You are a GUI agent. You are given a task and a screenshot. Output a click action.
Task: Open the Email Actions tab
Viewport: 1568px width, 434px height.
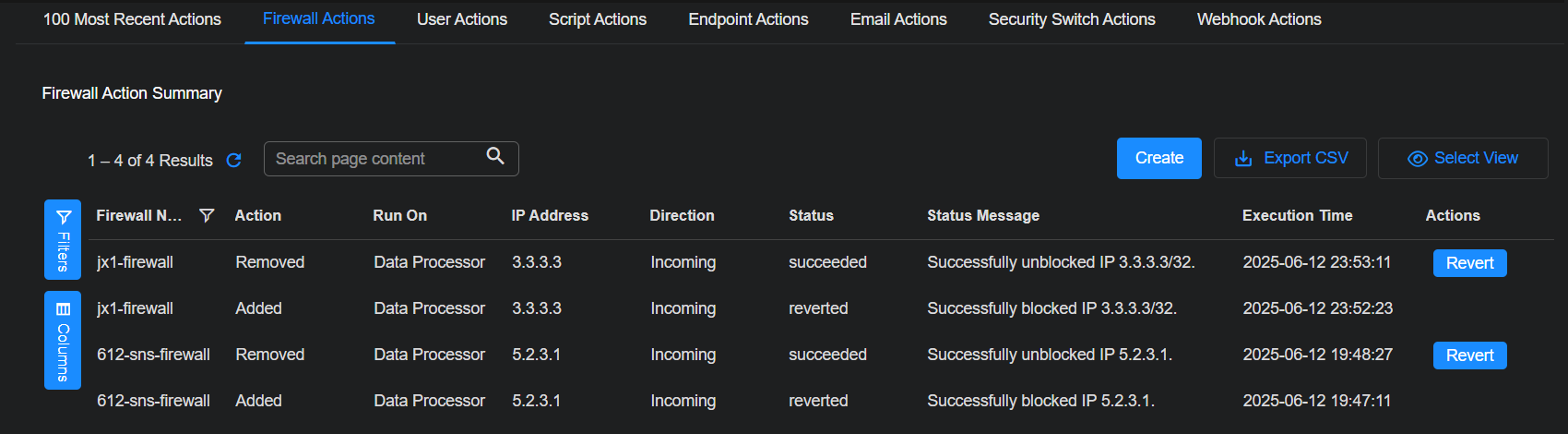pos(898,19)
